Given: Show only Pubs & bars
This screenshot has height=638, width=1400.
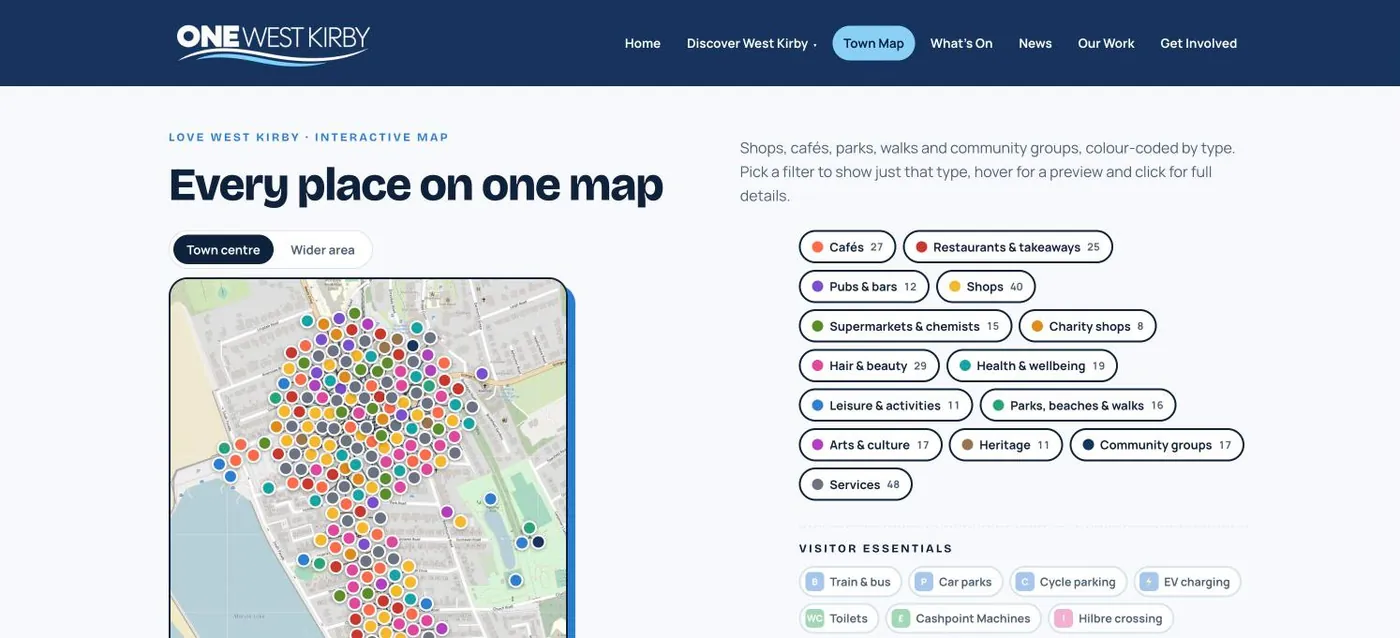Looking at the screenshot, I should coord(864,287).
